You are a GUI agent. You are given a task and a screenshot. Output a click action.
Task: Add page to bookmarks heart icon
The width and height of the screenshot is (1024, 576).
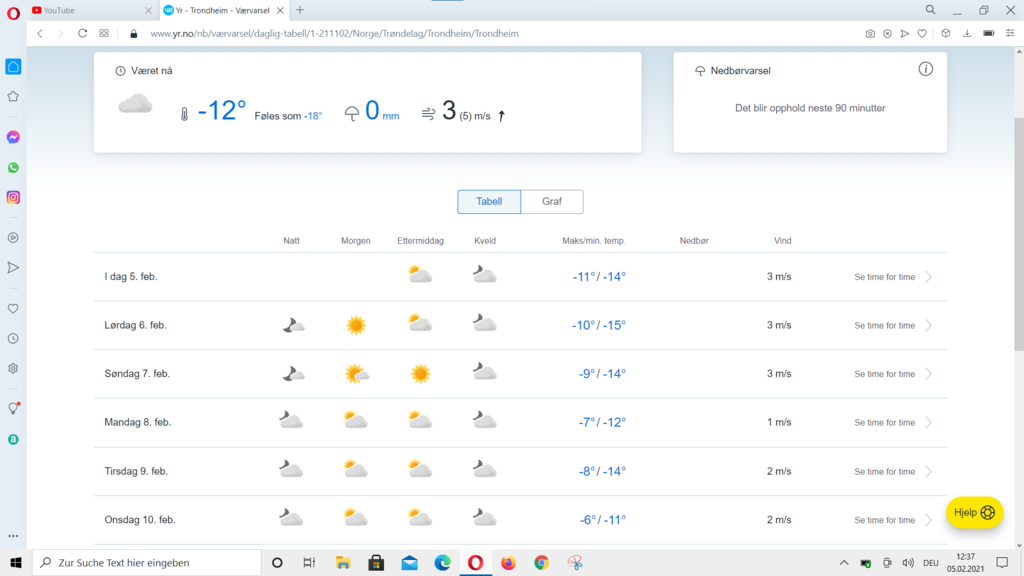click(x=922, y=33)
